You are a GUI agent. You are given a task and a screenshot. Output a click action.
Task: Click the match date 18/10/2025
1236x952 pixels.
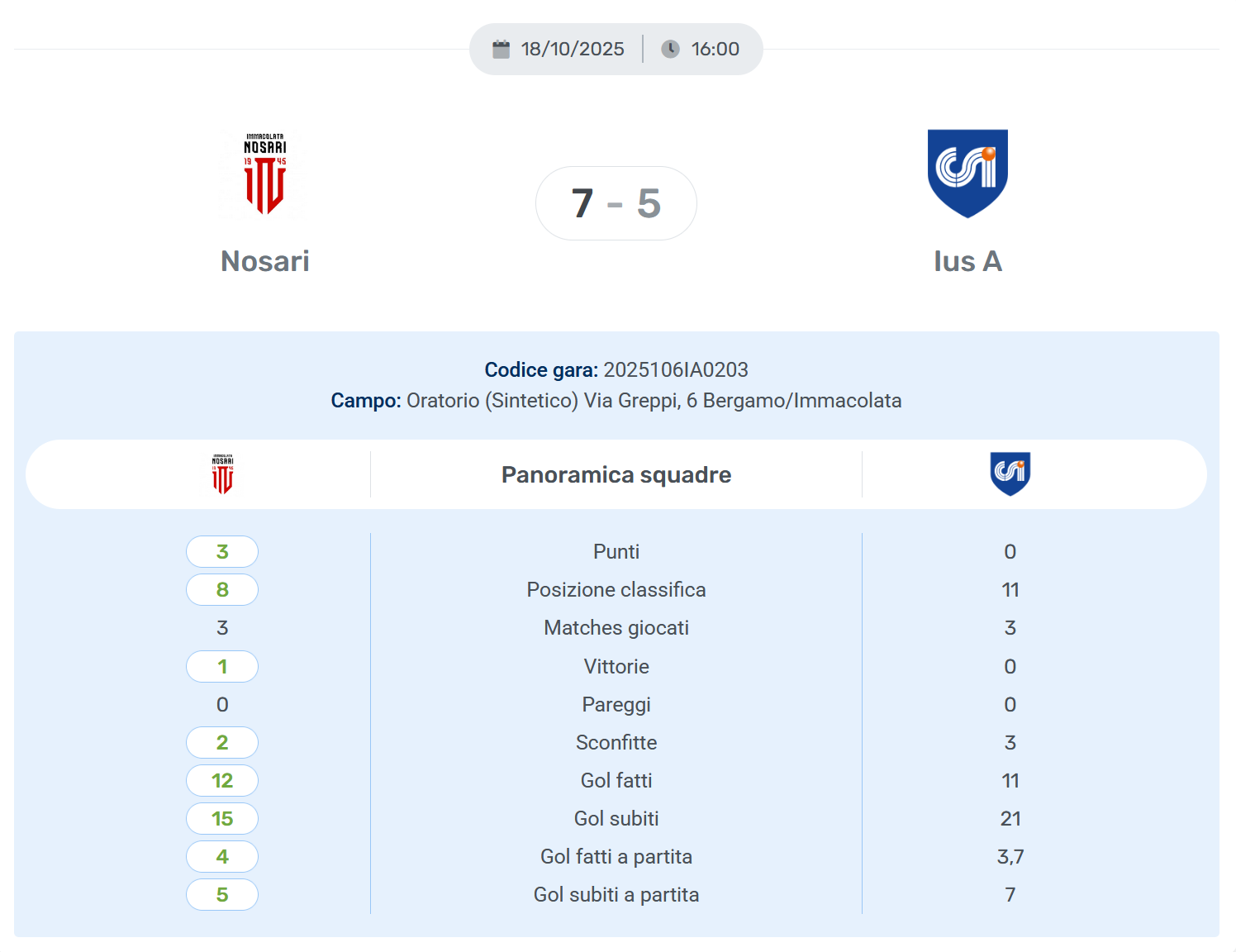572,50
